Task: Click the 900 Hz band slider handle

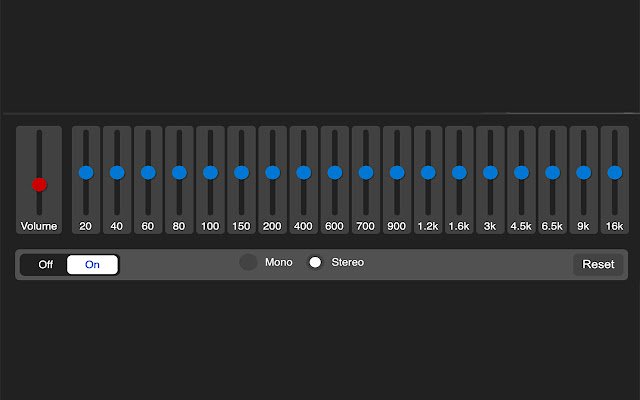Action: (397, 173)
